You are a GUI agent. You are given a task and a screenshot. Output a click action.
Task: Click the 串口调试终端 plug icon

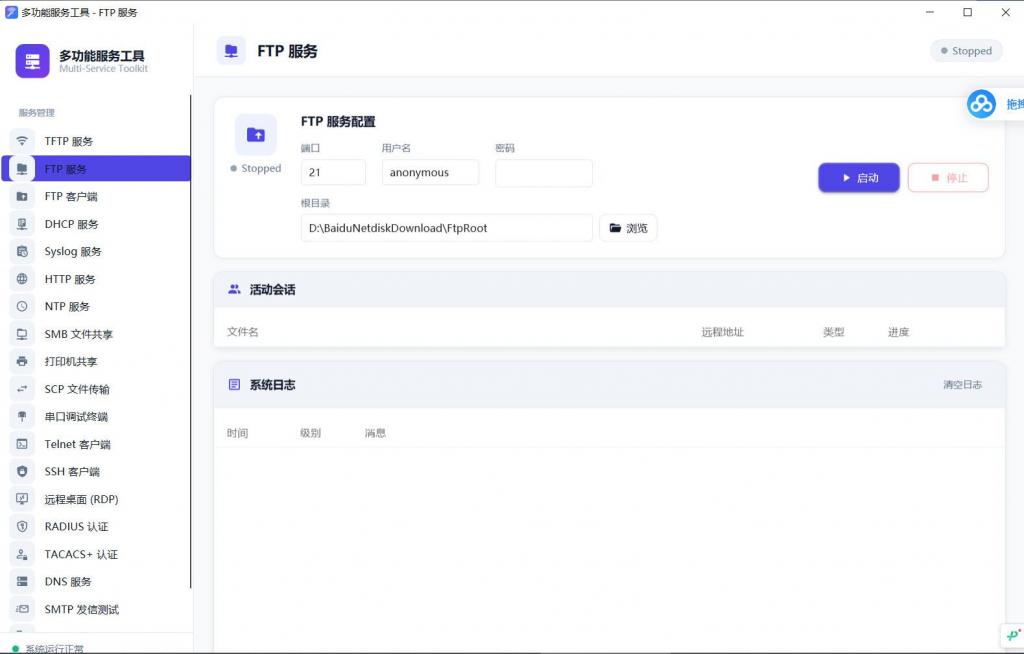(x=22, y=416)
